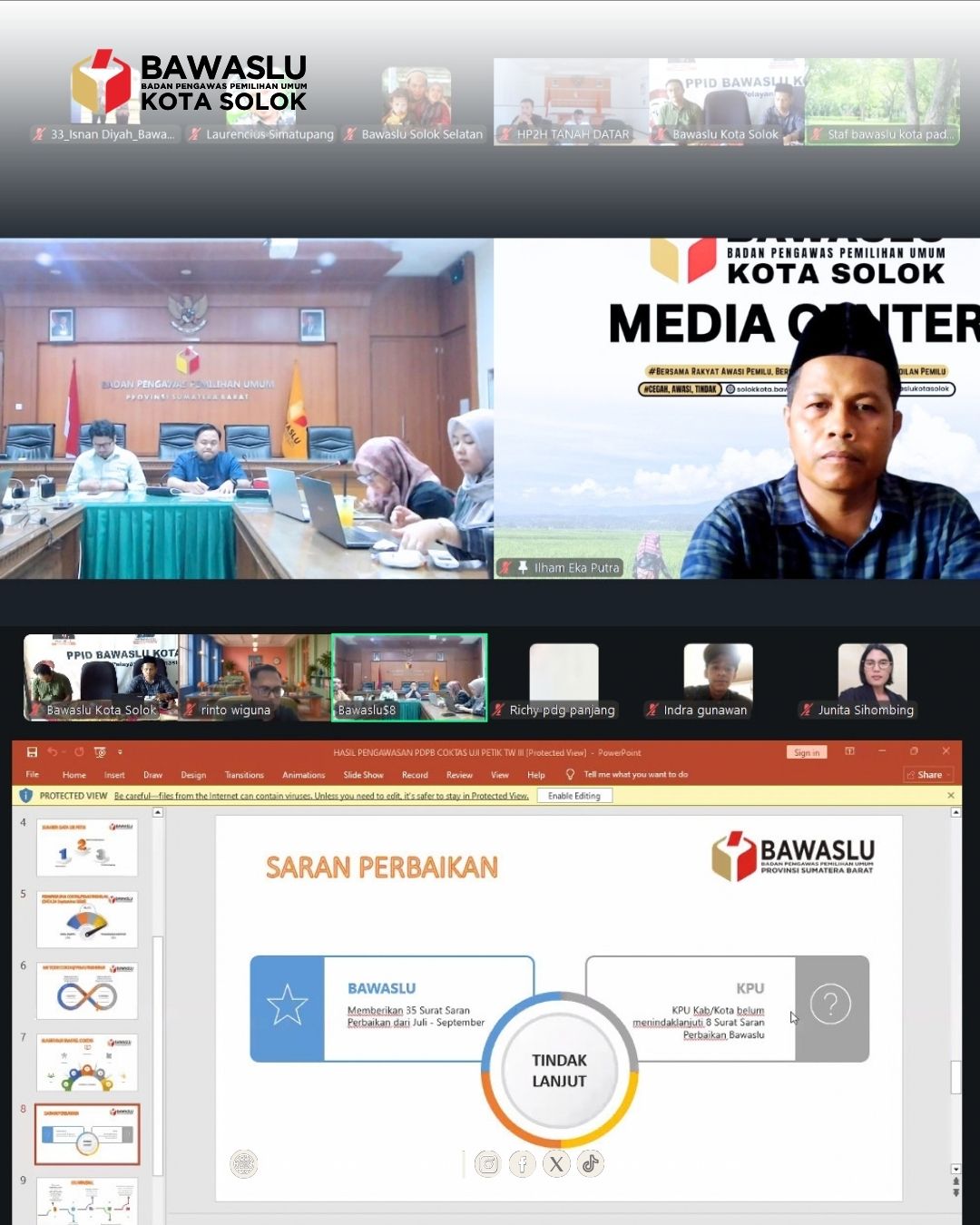Select Indra gunawan participant tile
The image size is (980, 1225).
[718, 677]
